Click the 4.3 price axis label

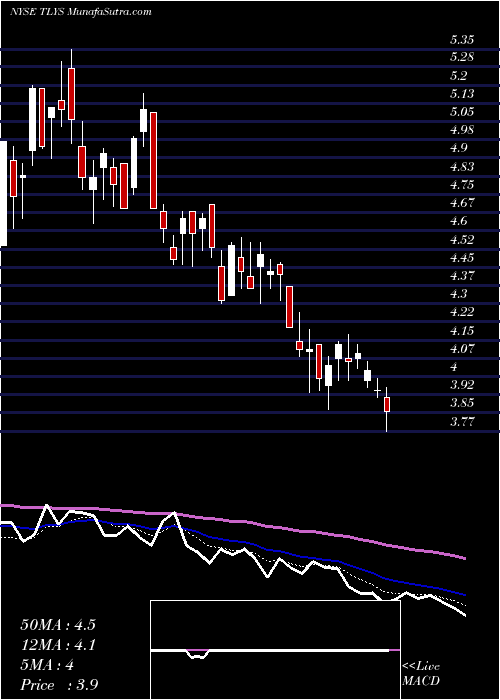tap(458, 294)
